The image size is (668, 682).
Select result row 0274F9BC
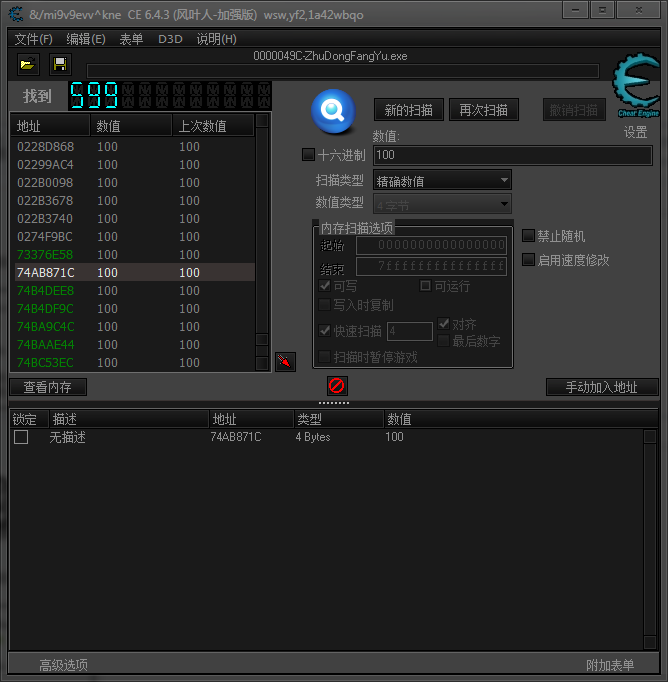[x=134, y=237]
